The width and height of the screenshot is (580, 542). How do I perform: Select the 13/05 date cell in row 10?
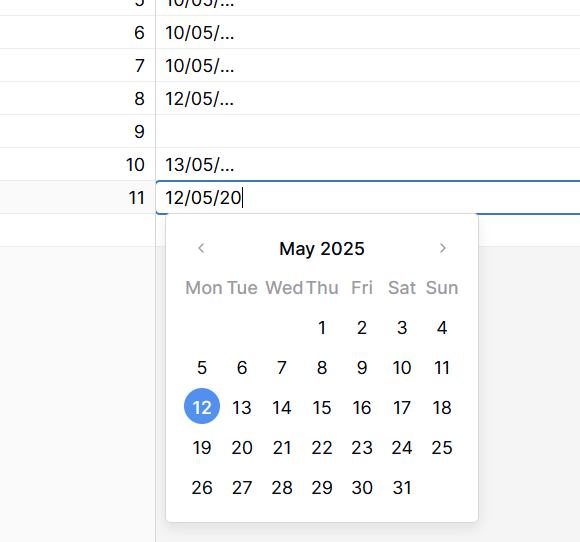point(368,164)
